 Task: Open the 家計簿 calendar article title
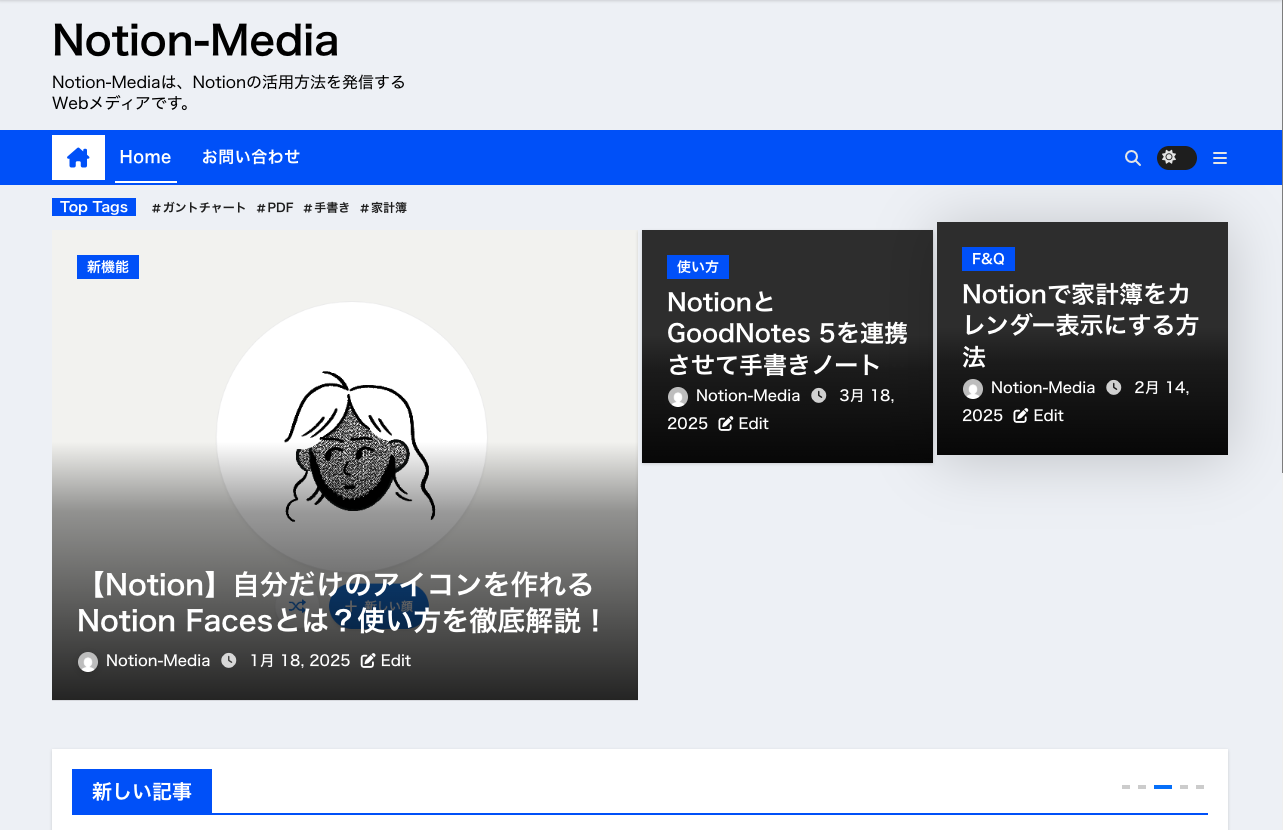click(1080, 325)
